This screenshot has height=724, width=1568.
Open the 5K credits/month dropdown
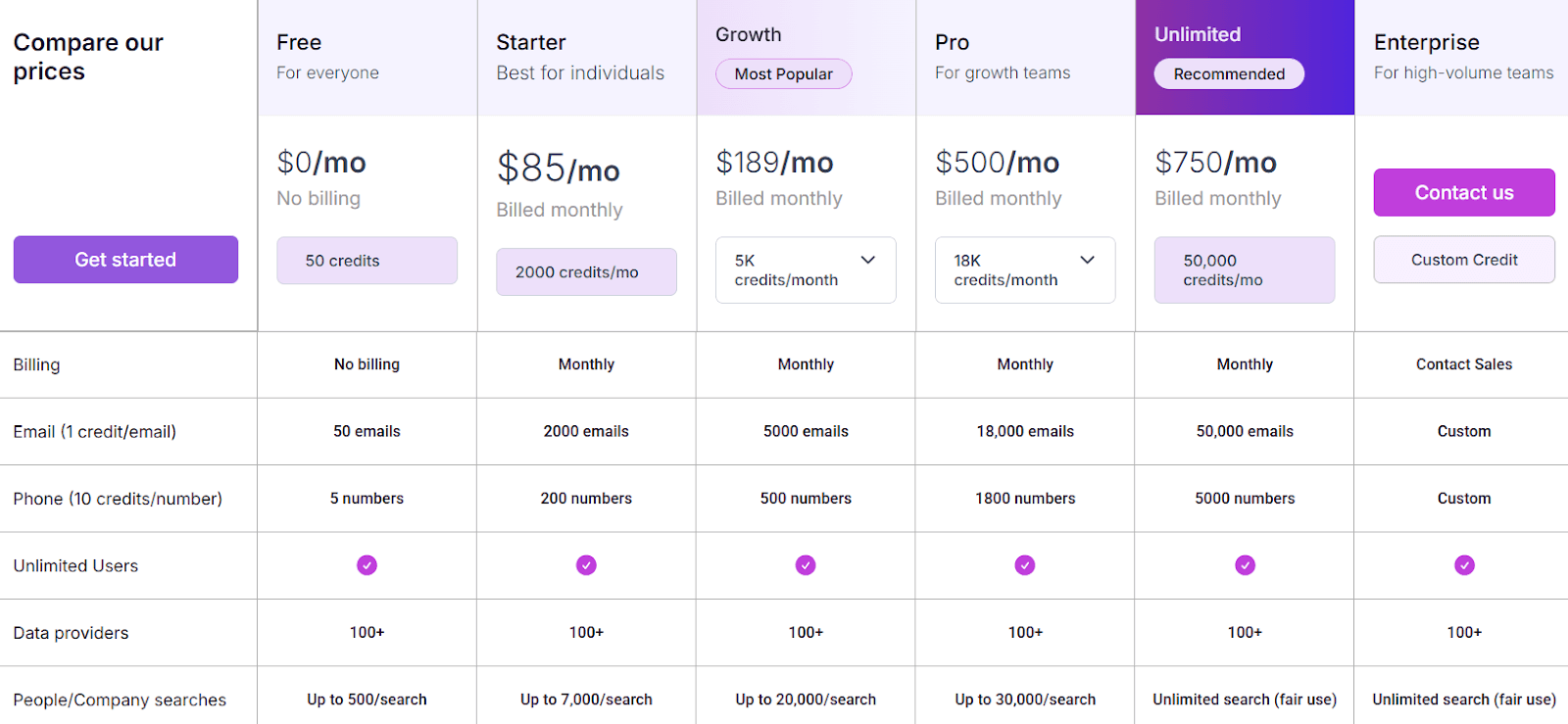coord(806,270)
